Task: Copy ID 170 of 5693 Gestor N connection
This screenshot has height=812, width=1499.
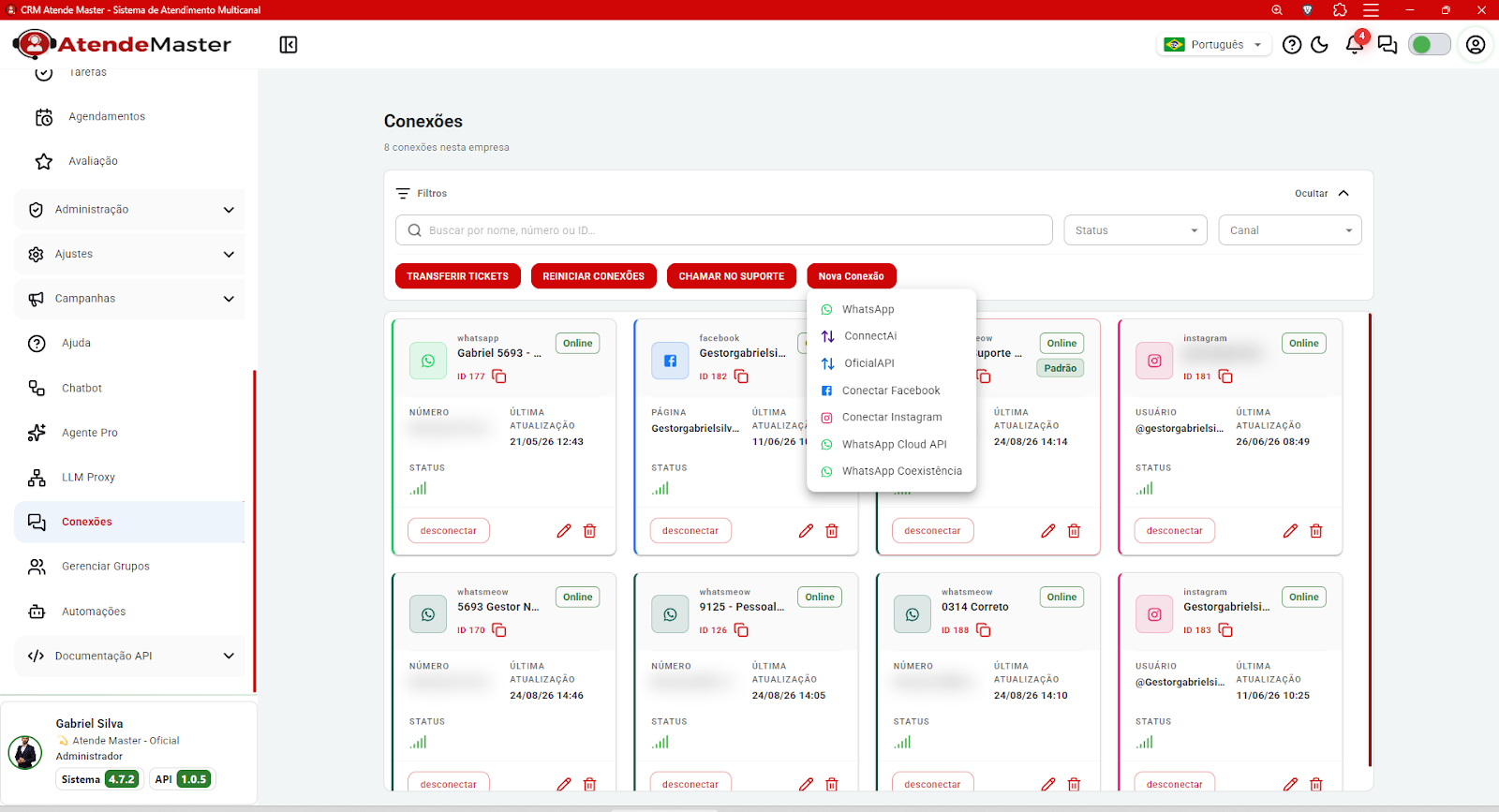Action: [x=499, y=630]
